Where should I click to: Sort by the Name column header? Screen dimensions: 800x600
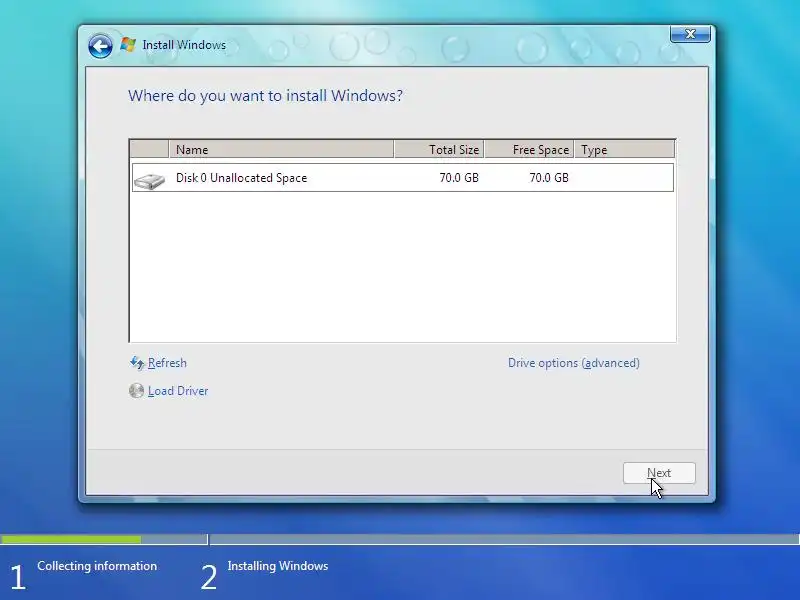pos(281,149)
